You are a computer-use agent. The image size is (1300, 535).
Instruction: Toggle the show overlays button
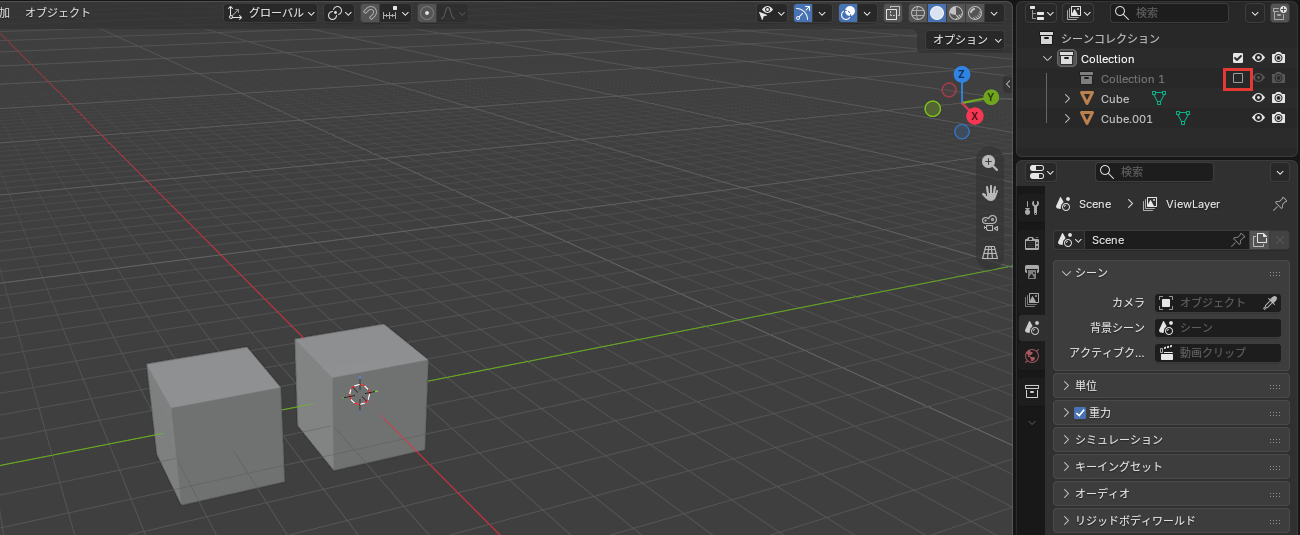[848, 13]
